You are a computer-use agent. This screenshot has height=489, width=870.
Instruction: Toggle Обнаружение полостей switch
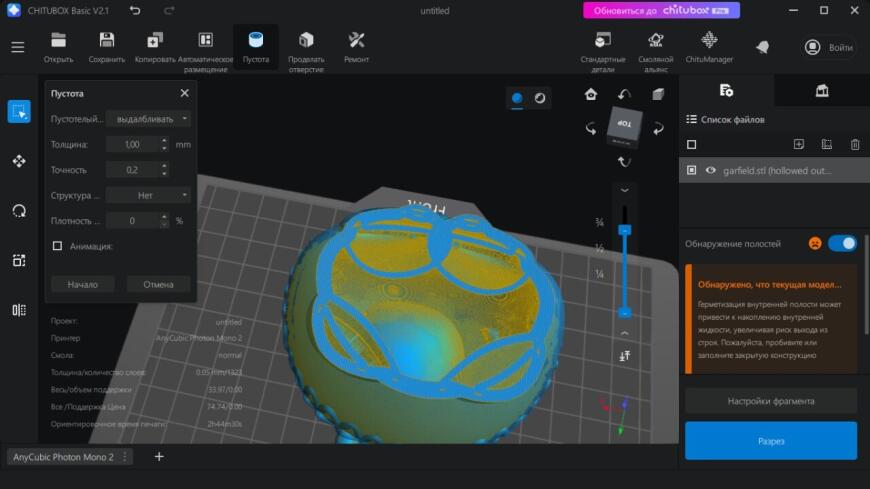842,243
